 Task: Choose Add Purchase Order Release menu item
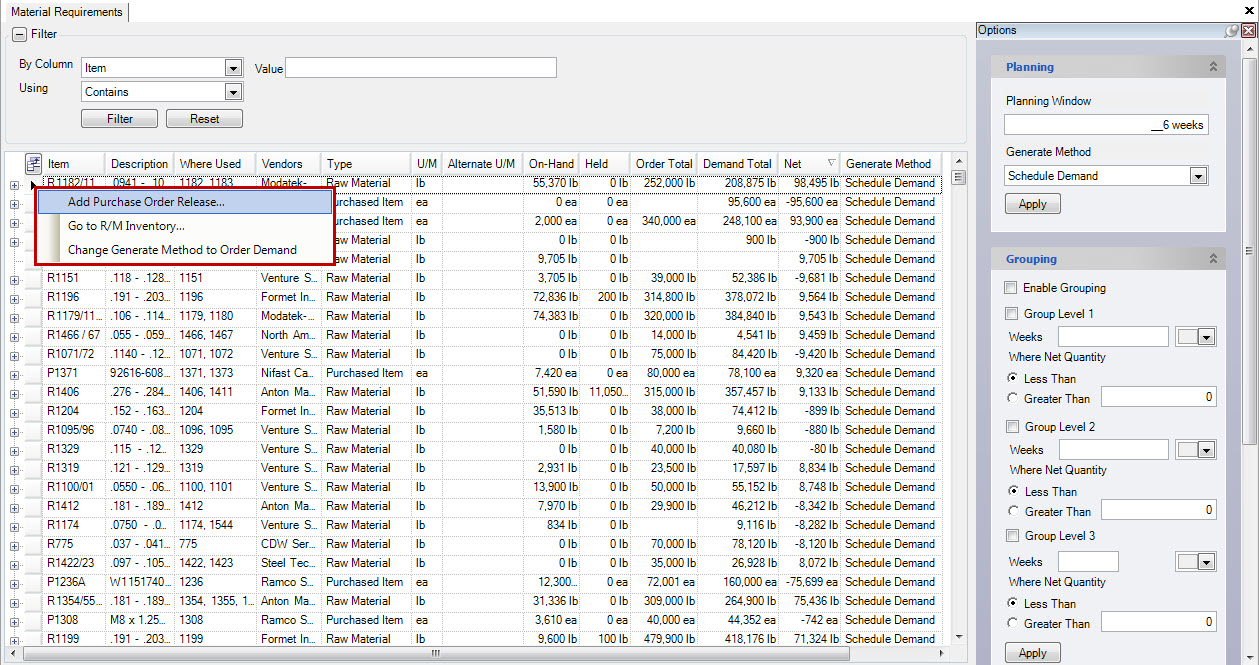click(146, 202)
